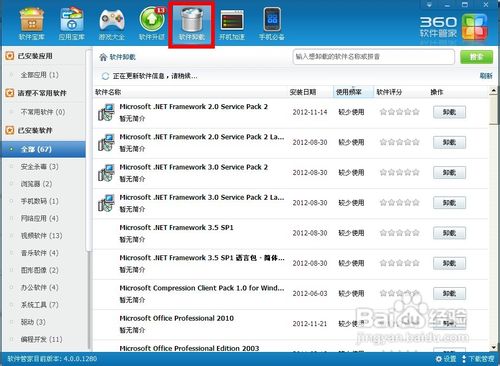Image resolution: width=500 pixels, height=366 pixels.
Task: Sort list by 软件名称 column header
Action: tap(108, 92)
